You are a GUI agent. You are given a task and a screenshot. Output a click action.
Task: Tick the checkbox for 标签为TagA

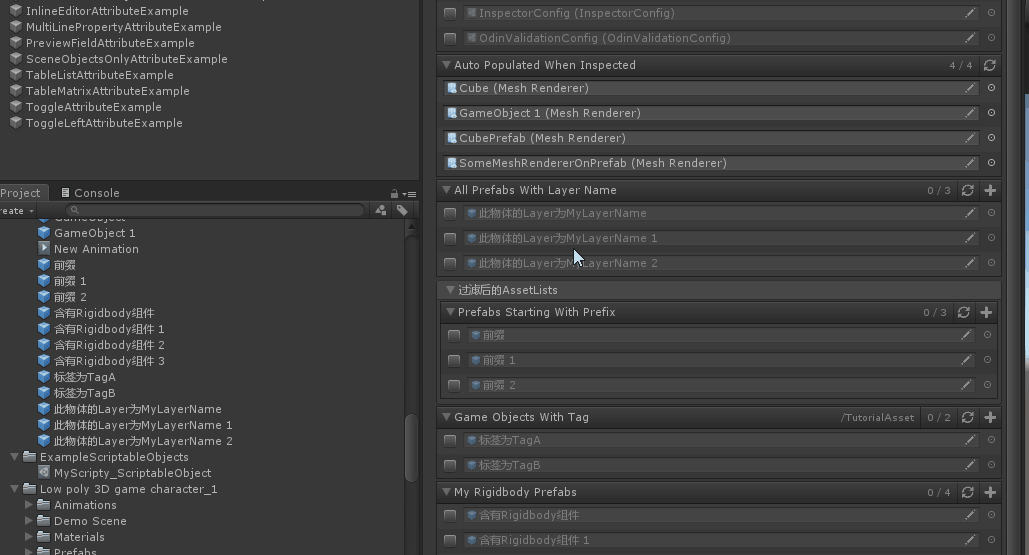click(450, 440)
